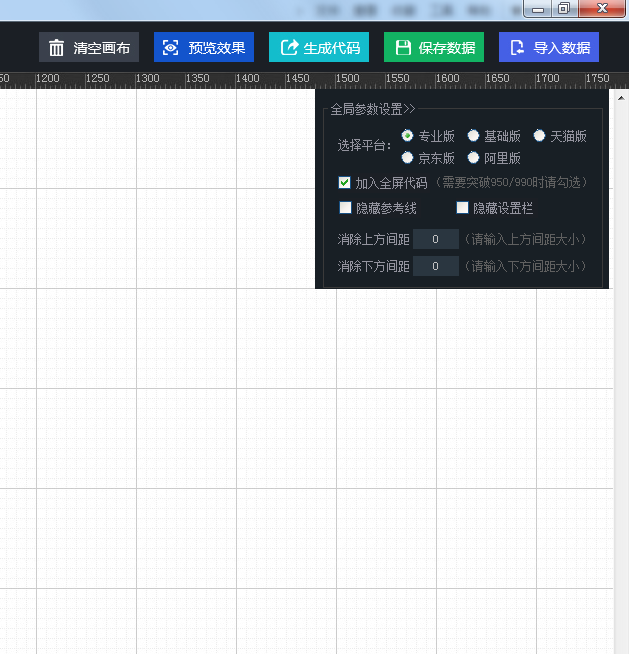Screen dimensions: 629x654
Task: Click 生成代码 to generate code
Action: (319, 47)
